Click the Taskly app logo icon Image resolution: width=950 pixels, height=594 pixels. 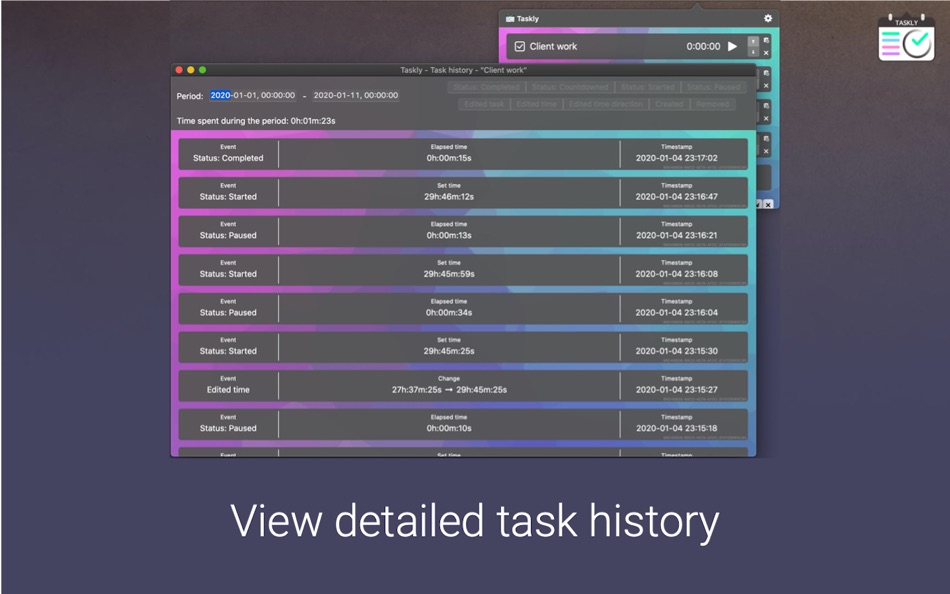[906, 37]
